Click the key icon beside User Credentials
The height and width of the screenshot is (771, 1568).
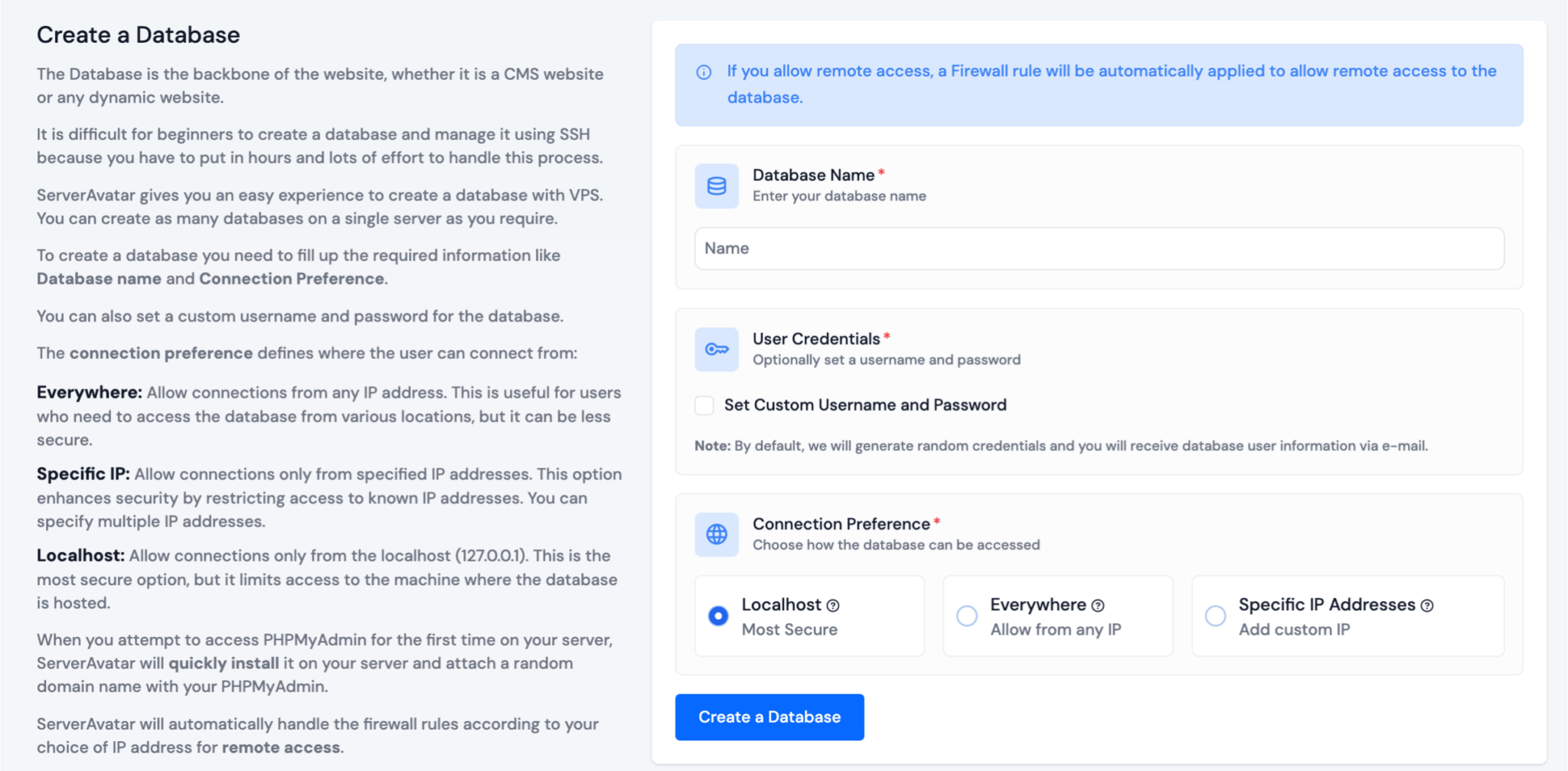pyautogui.click(x=717, y=348)
